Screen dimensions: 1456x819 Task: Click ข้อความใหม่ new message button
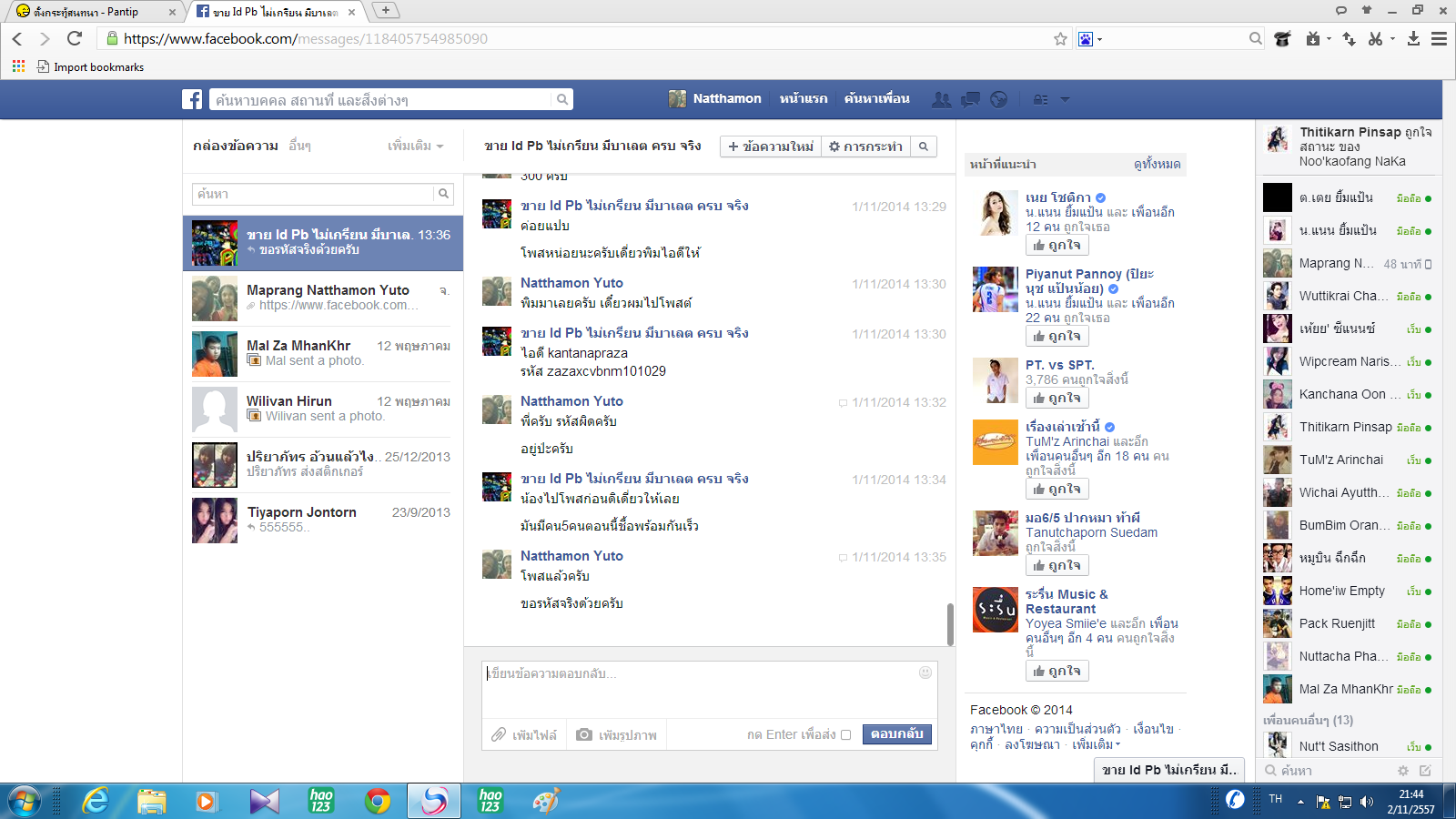click(771, 147)
